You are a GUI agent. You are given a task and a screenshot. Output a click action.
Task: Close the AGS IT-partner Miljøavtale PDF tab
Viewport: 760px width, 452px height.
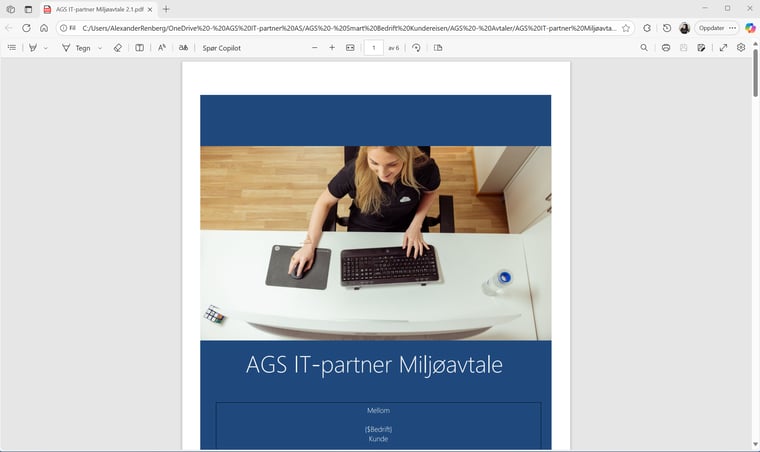(x=150, y=9)
